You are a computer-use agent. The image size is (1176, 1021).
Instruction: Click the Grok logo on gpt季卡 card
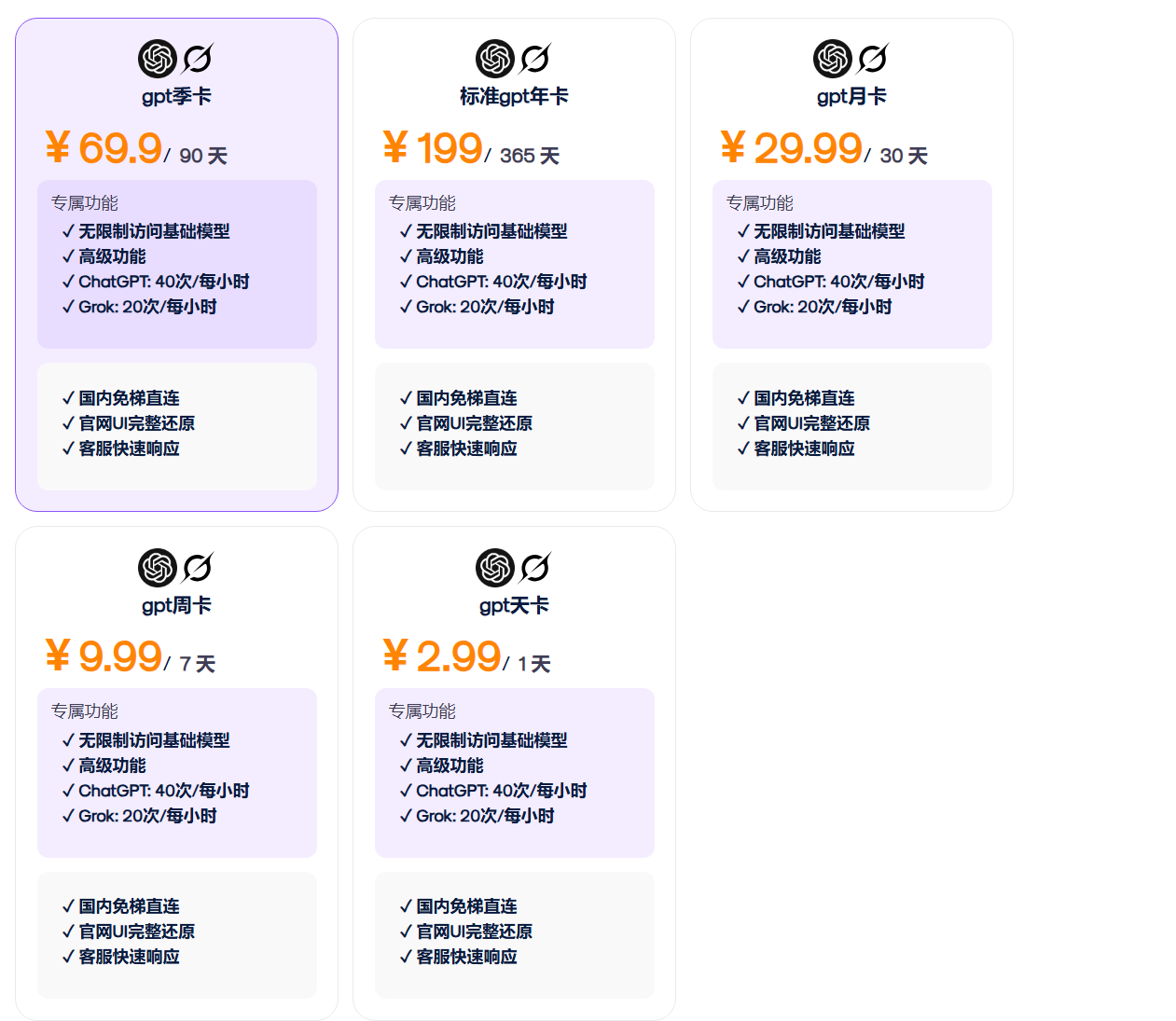(198, 59)
